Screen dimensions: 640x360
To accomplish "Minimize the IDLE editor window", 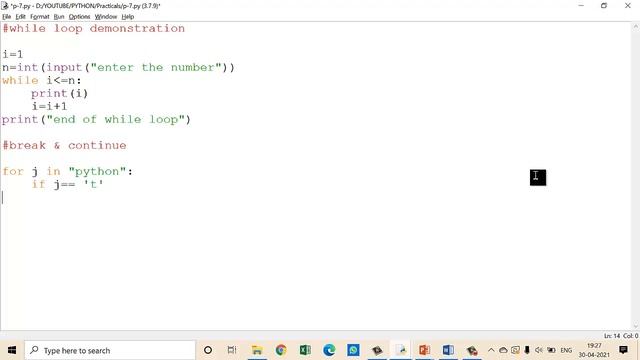I will coord(581,6).
